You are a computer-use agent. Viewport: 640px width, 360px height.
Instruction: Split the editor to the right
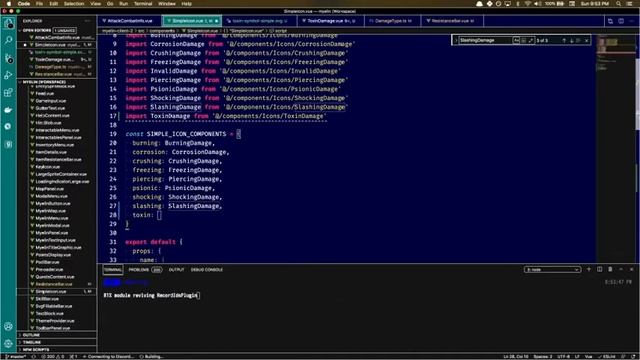tap(621, 21)
